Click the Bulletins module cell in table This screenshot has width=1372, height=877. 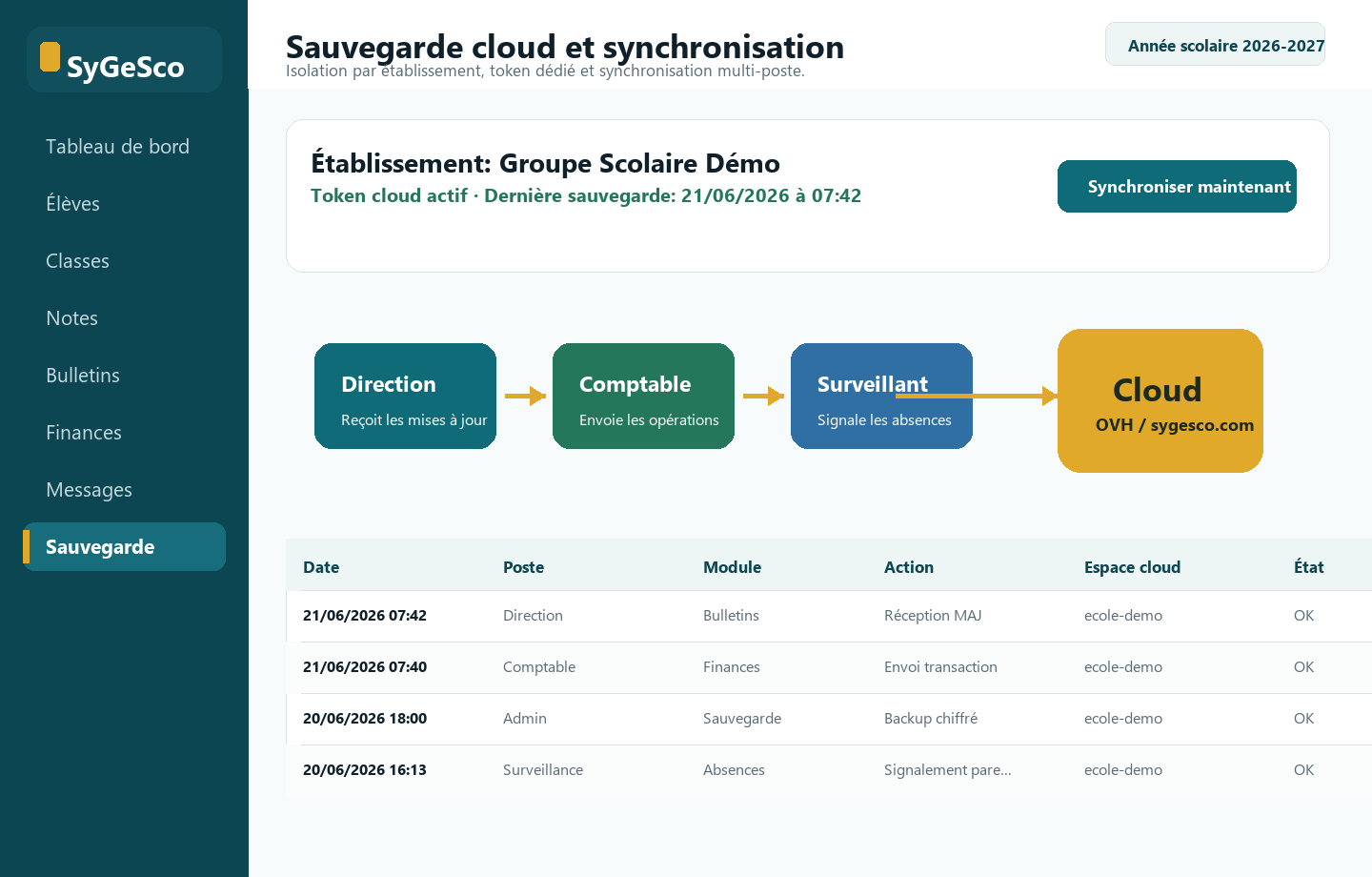[x=731, y=616]
